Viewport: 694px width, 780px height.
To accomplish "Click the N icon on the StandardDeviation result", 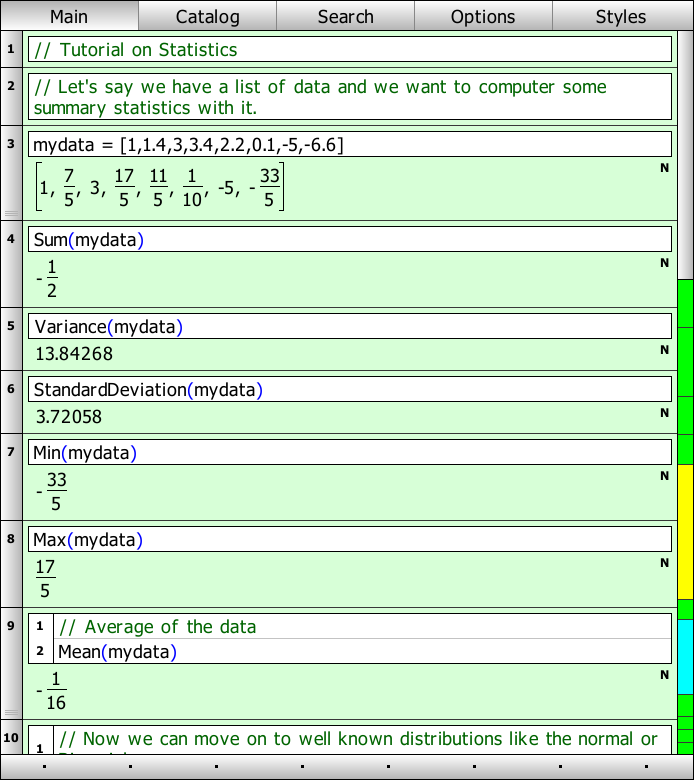I will click(664, 413).
